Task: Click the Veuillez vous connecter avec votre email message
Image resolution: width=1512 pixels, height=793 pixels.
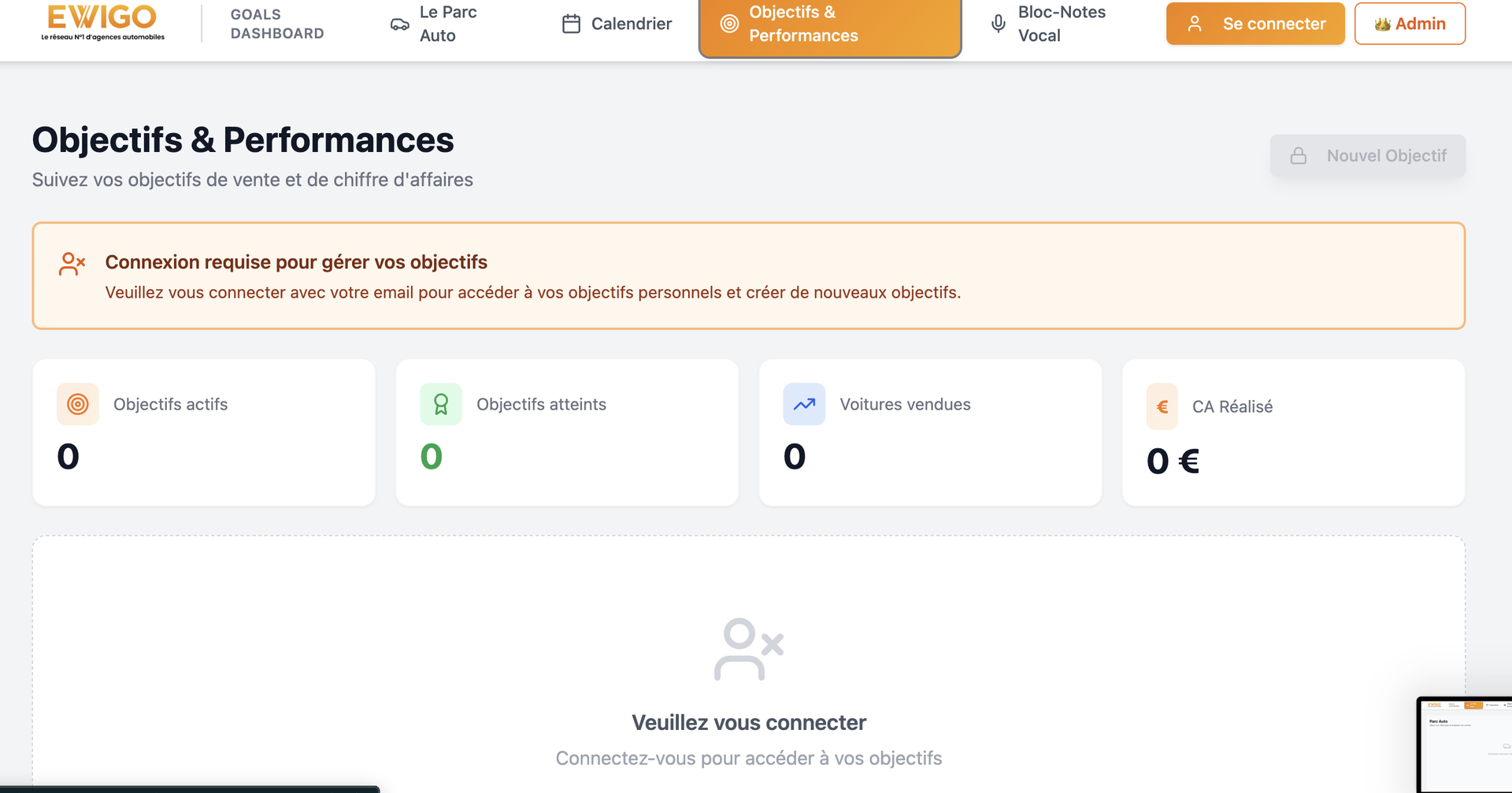Action: (x=533, y=293)
